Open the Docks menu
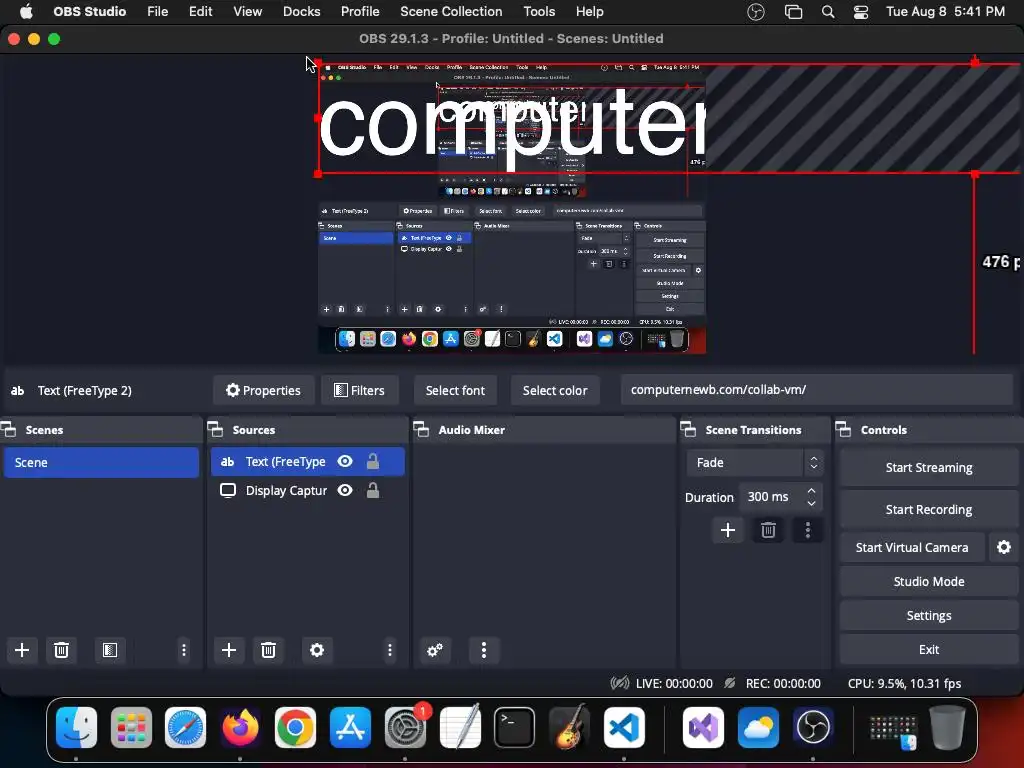This screenshot has width=1024, height=768. coord(302,12)
